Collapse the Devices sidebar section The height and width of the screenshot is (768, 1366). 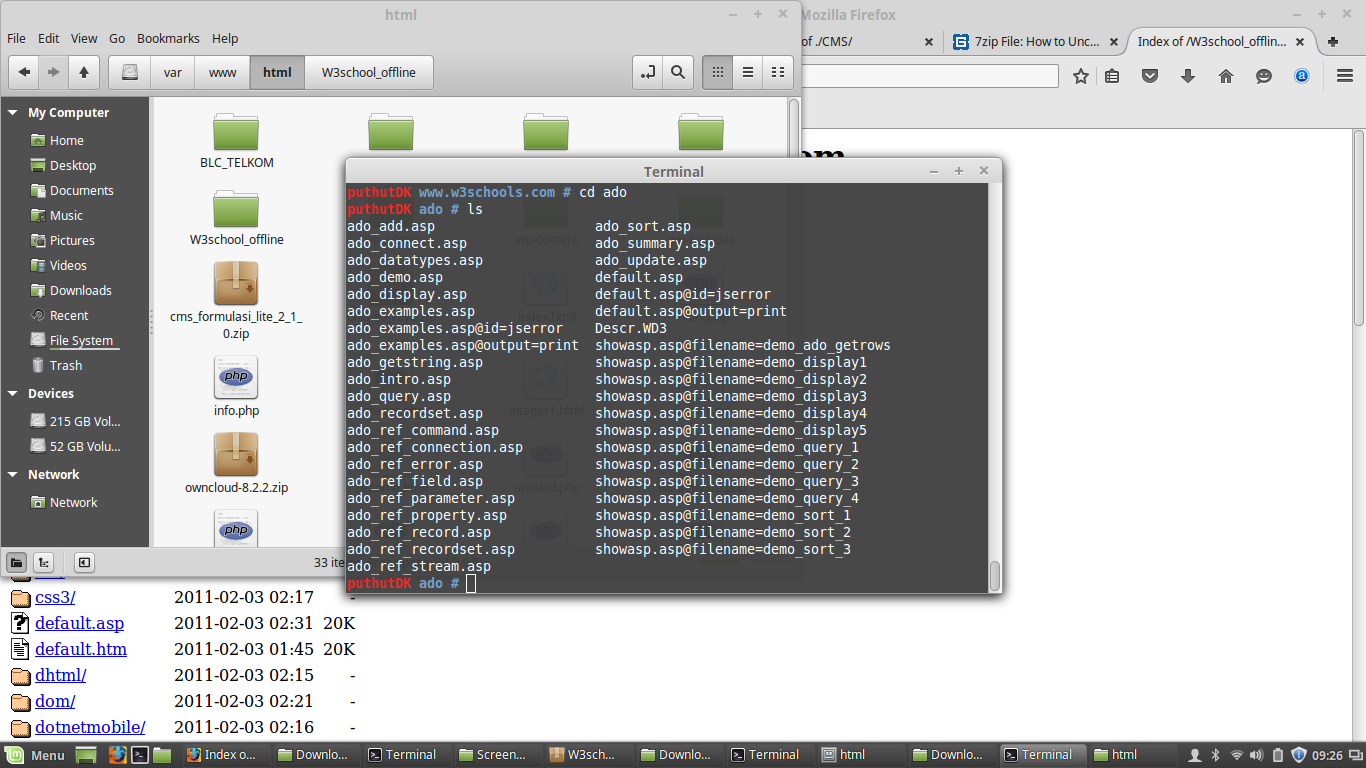(13, 394)
